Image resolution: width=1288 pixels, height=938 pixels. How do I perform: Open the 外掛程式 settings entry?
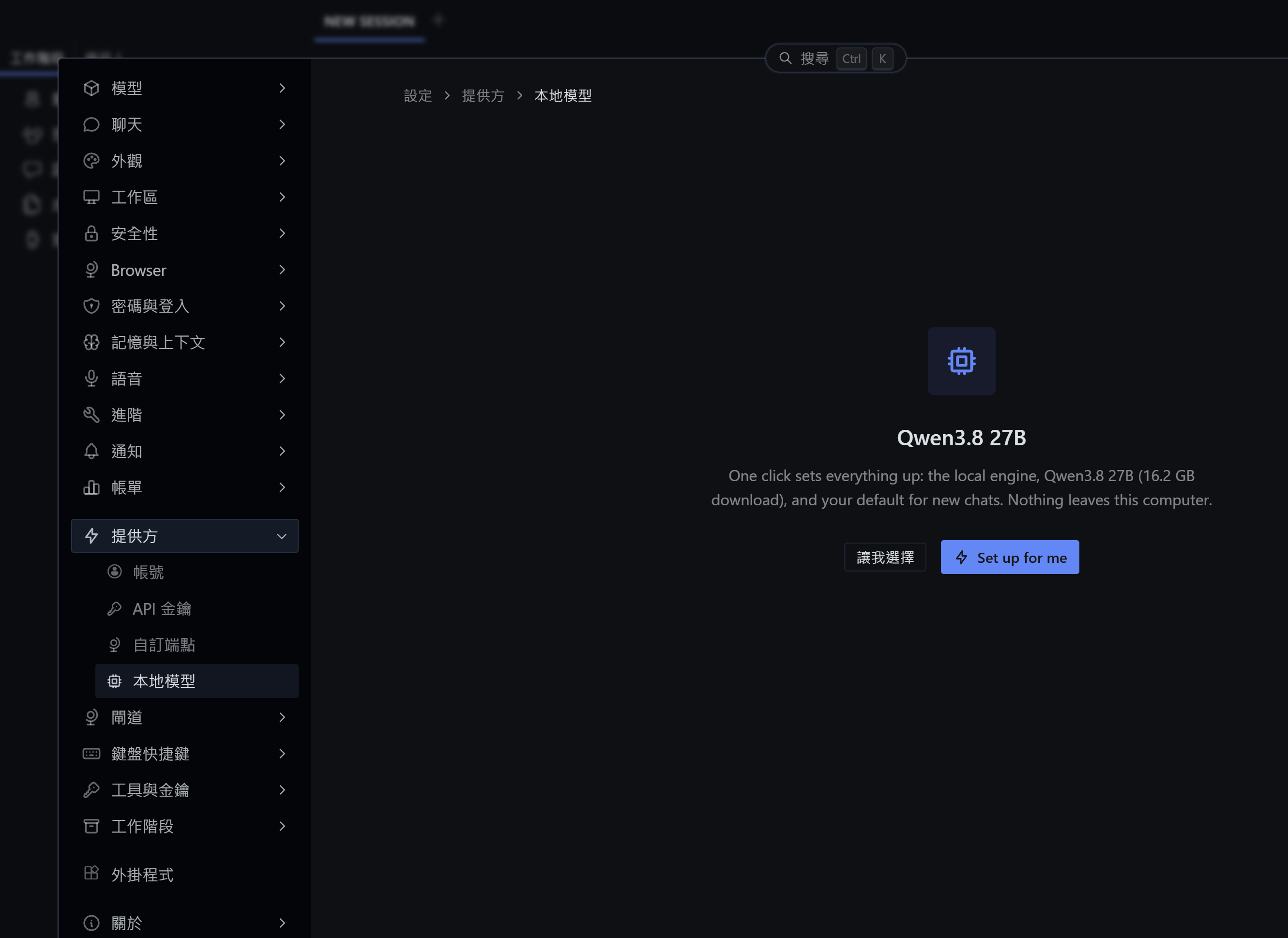tap(184, 875)
